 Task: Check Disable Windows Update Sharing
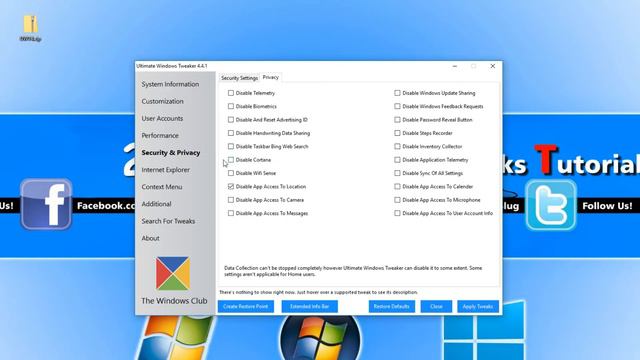(x=397, y=93)
